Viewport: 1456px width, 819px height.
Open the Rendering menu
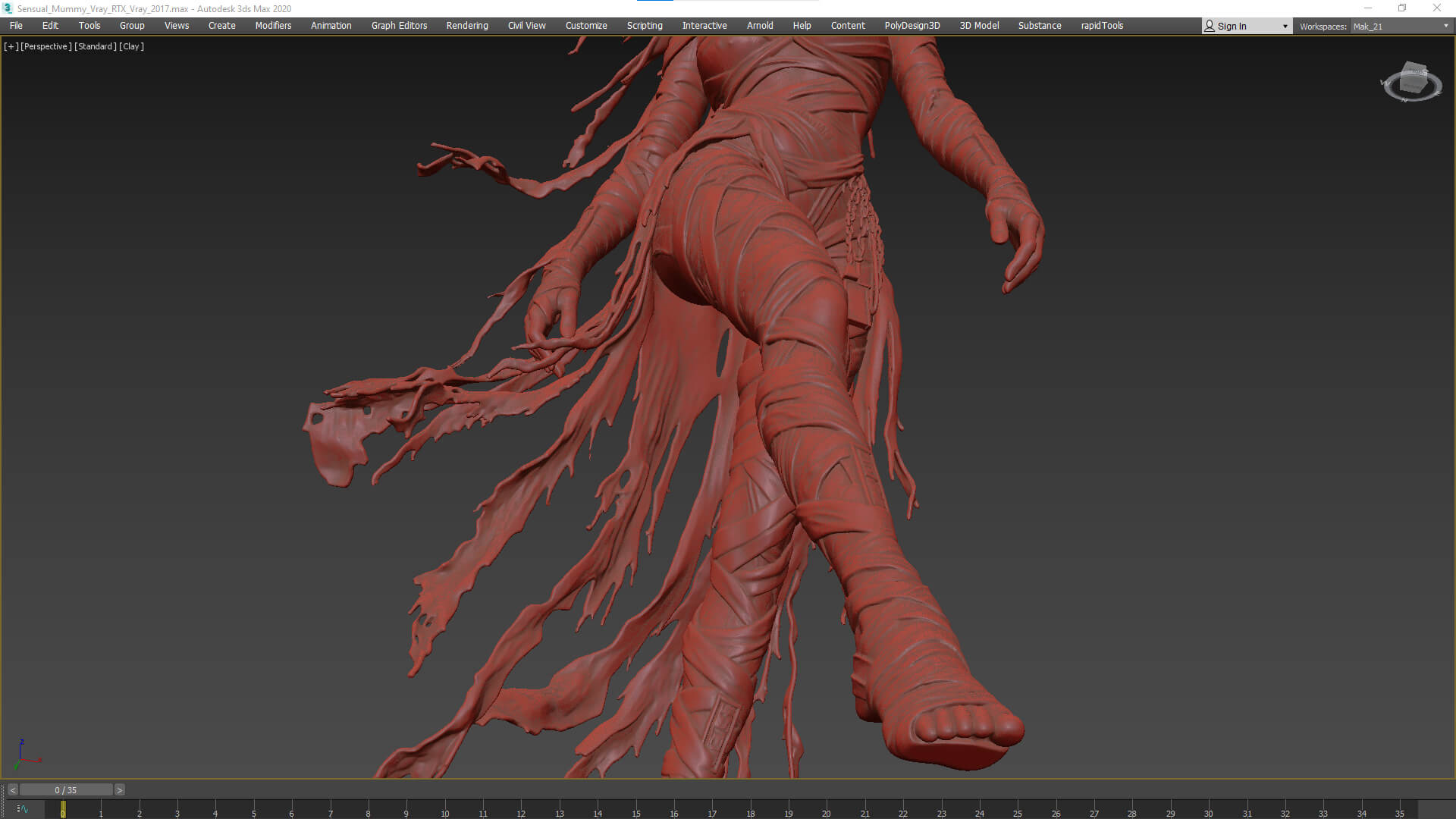coord(467,26)
